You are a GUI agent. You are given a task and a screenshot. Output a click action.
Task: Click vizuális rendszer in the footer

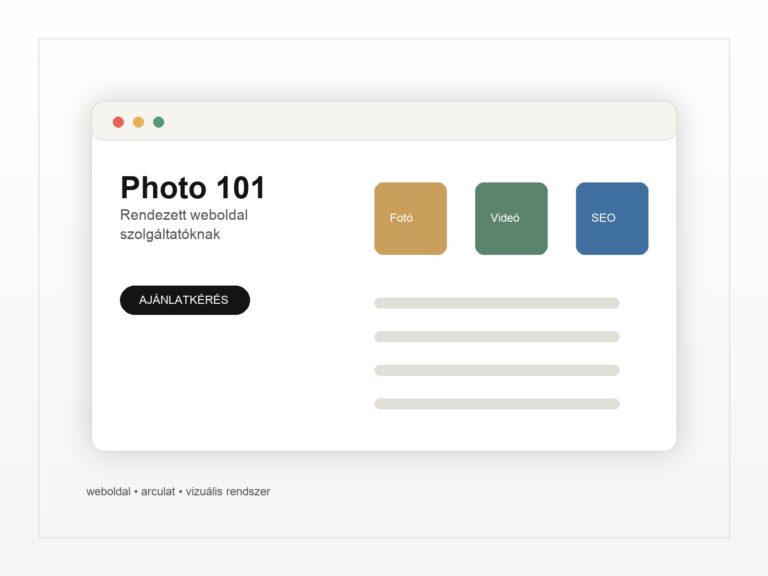(x=228, y=491)
